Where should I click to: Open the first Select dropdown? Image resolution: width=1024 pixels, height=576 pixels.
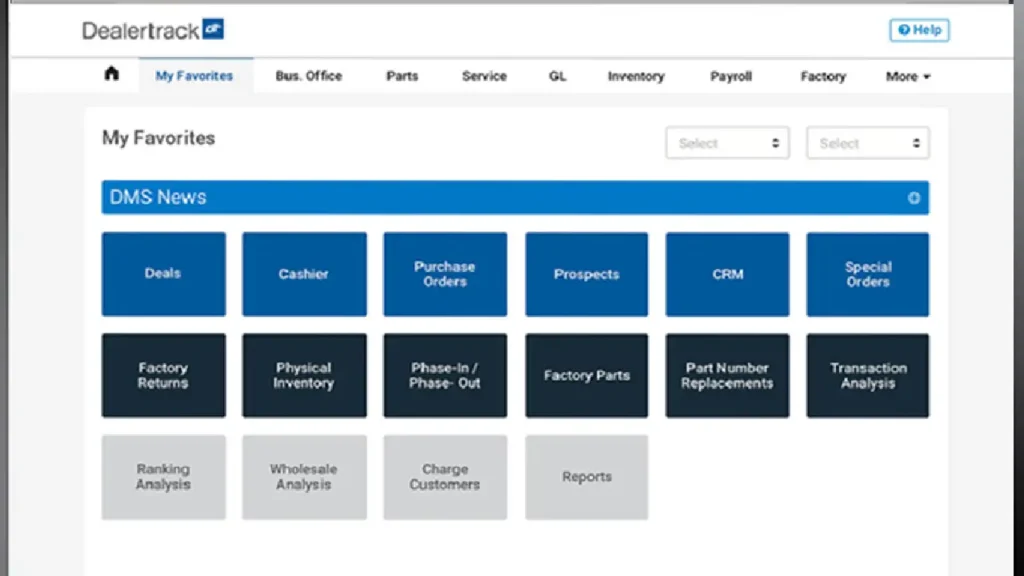(728, 143)
